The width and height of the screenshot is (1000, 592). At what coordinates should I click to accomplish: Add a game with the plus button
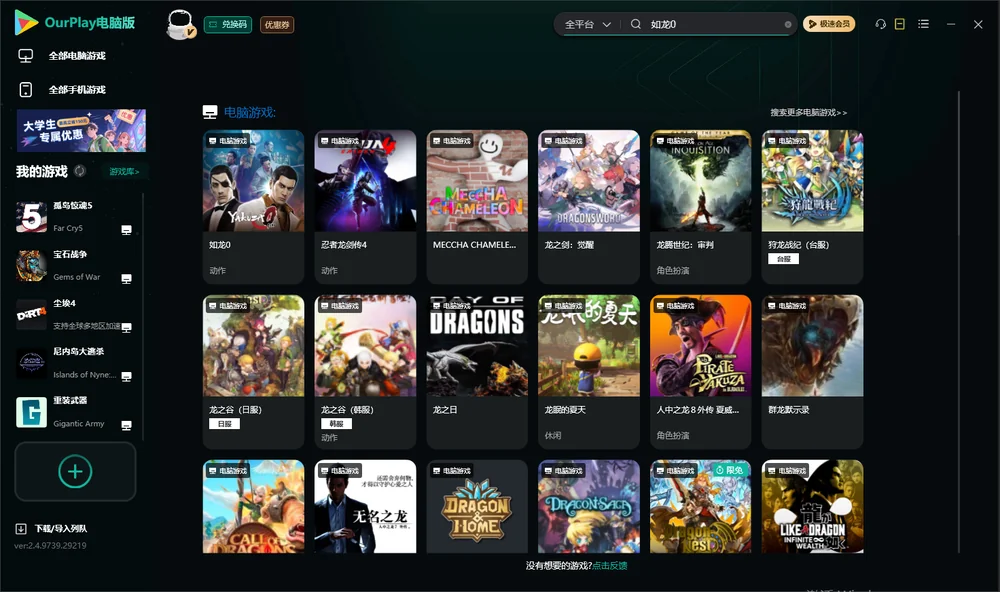(x=75, y=471)
